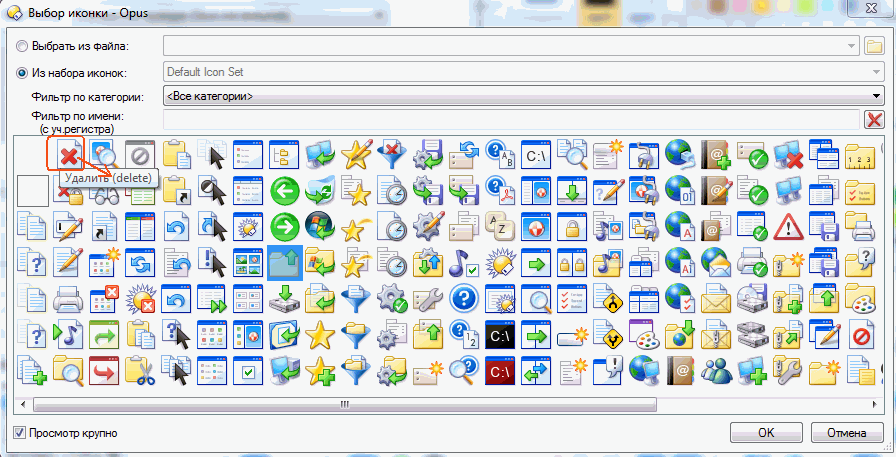Select the red X delete icon
The height and width of the screenshot is (457, 896).
69,155
